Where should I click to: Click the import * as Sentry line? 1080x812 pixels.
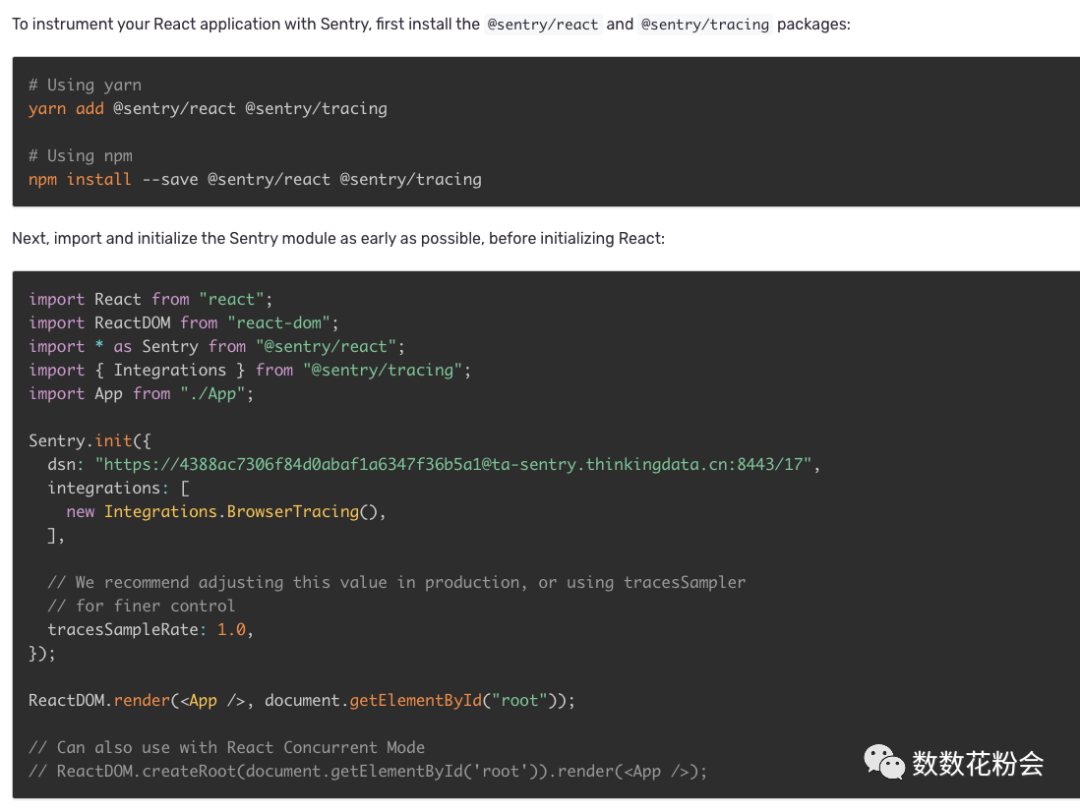[216, 346]
